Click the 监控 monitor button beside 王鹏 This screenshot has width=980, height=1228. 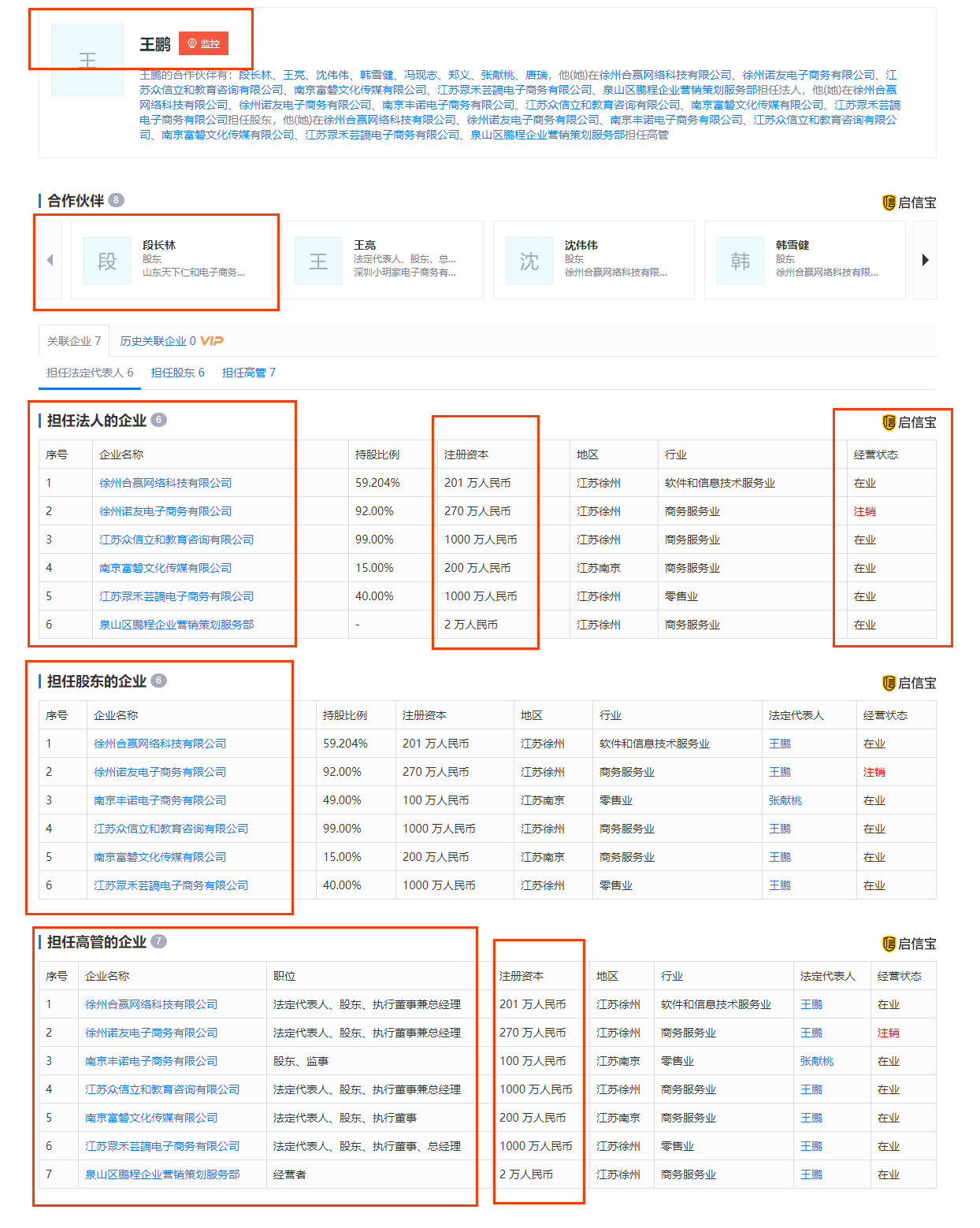[203, 43]
